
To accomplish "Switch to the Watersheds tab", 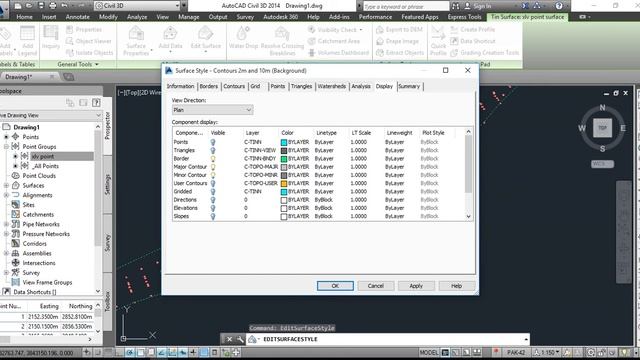I will click(331, 86).
